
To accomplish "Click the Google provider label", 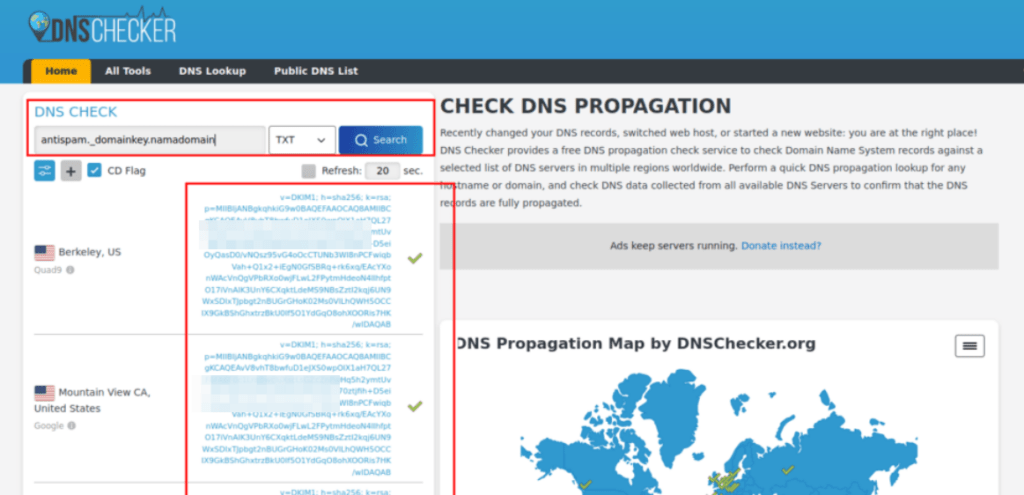I will click(49, 426).
